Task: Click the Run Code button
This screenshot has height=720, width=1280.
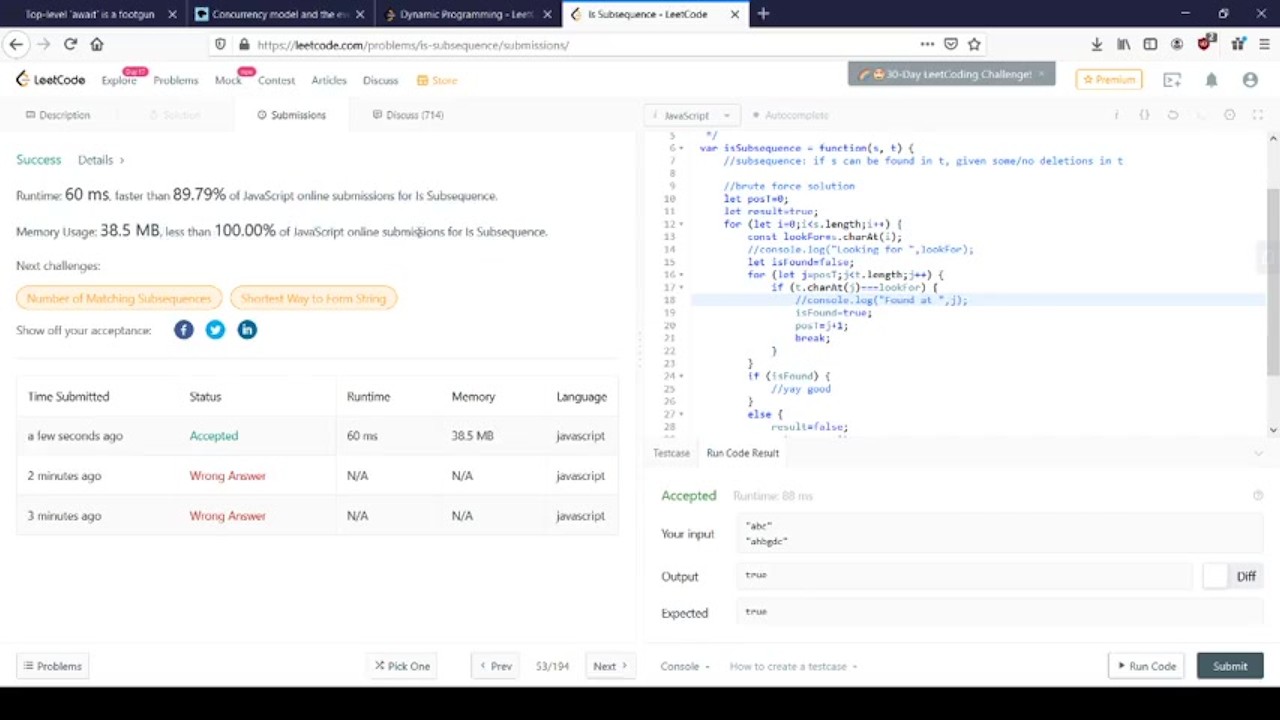Action: tap(1146, 666)
